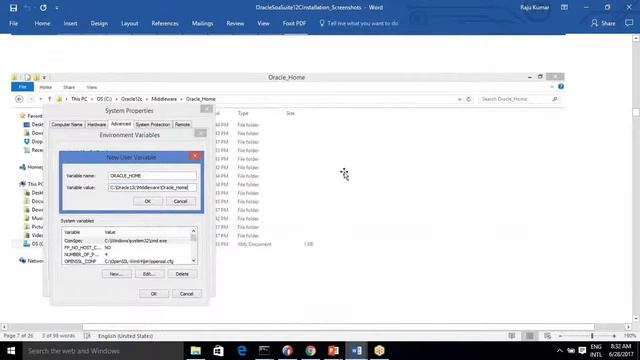The image size is (640, 360).
Task: Click Page 7 of 26 in status bar
Action: click(18, 336)
